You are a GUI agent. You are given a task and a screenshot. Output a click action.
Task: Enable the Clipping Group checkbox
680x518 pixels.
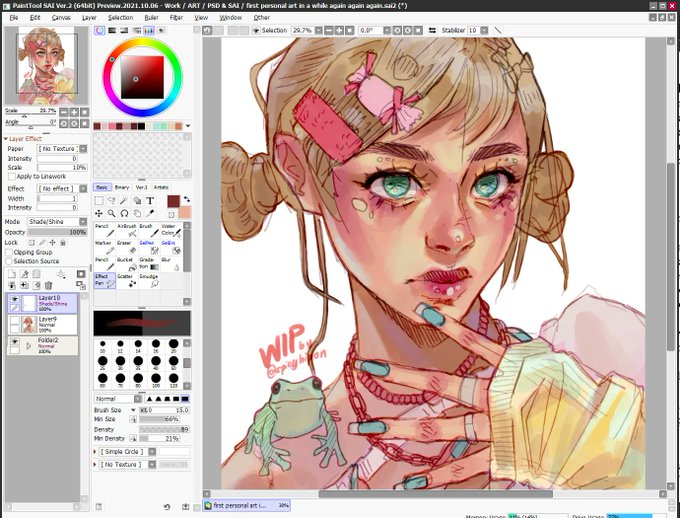coord(9,252)
